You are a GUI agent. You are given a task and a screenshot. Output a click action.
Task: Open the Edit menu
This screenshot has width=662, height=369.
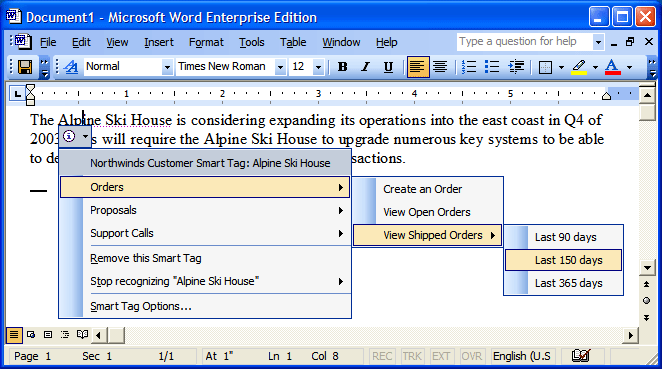(81, 42)
